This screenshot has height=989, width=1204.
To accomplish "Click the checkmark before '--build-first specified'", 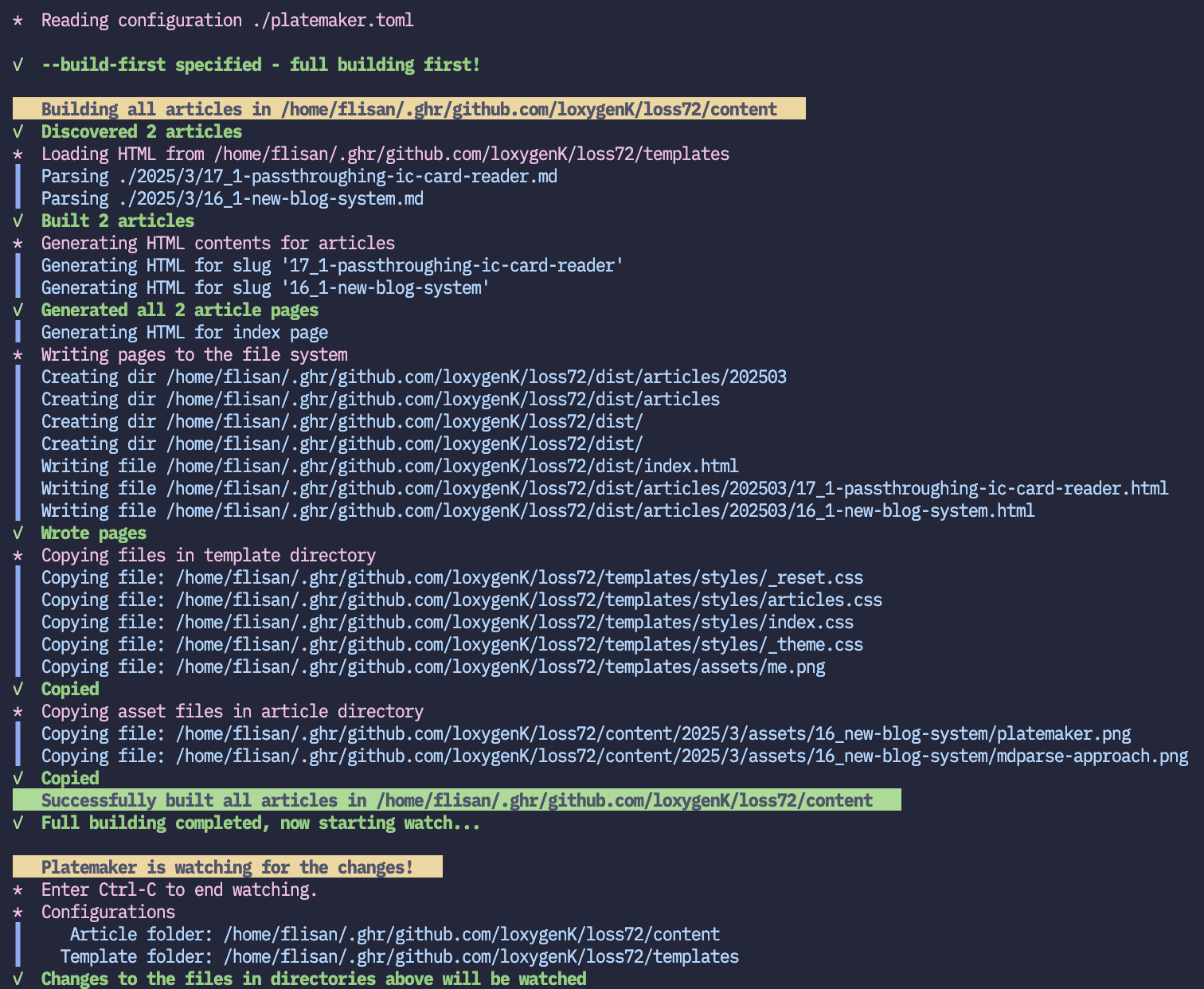I will pyautogui.click(x=18, y=65).
